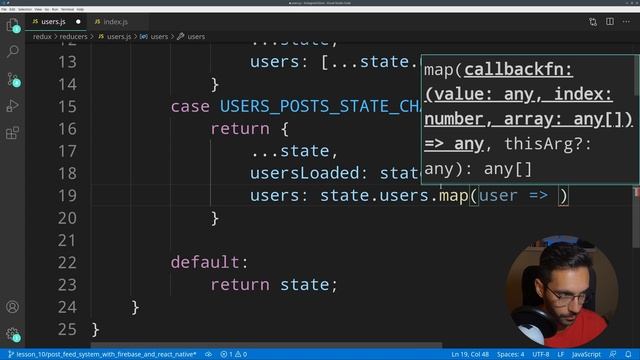
Task: Open the errors and warnings problems indicator
Action: (x=234, y=354)
